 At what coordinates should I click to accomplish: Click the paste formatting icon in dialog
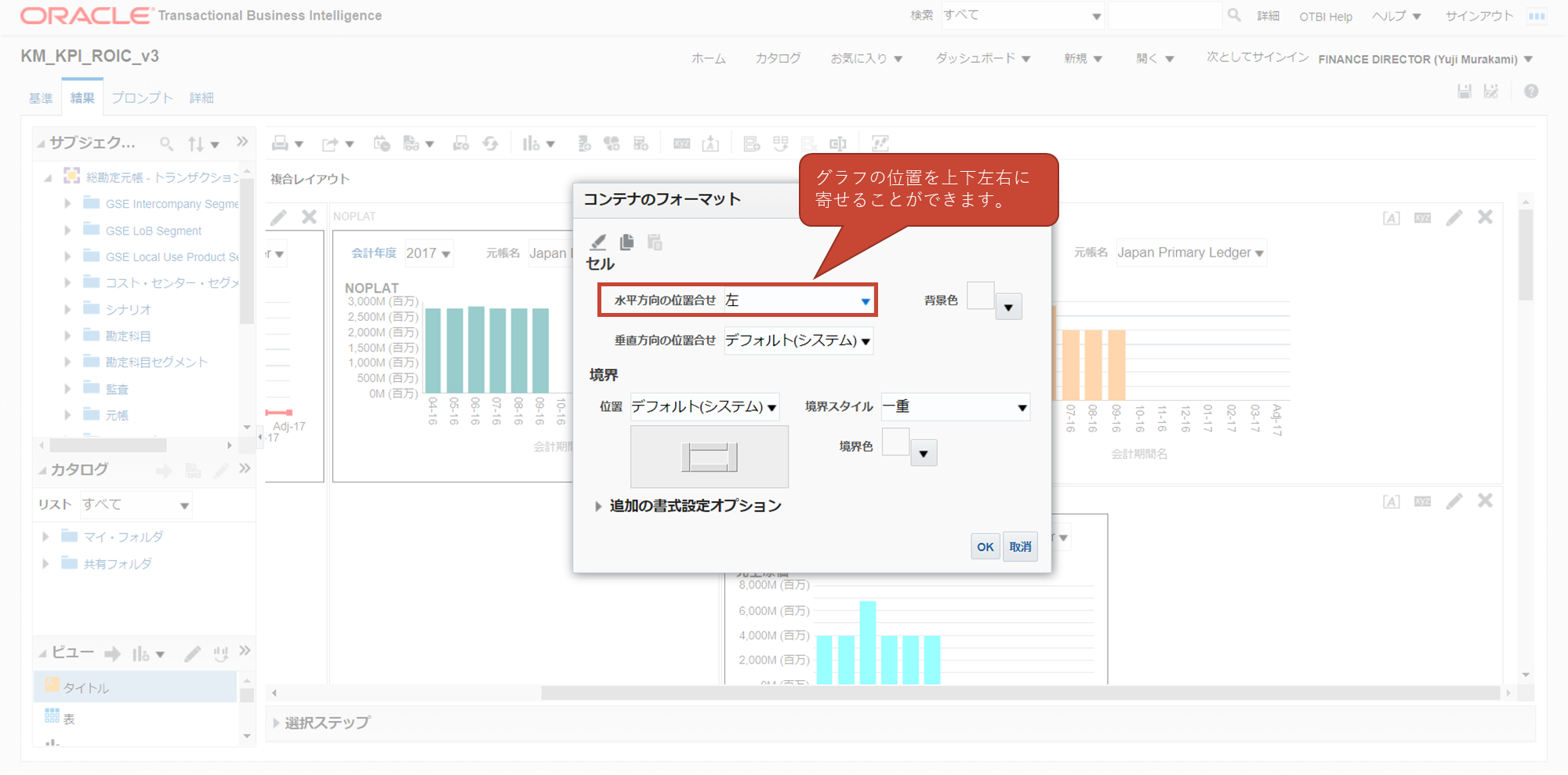(x=655, y=242)
